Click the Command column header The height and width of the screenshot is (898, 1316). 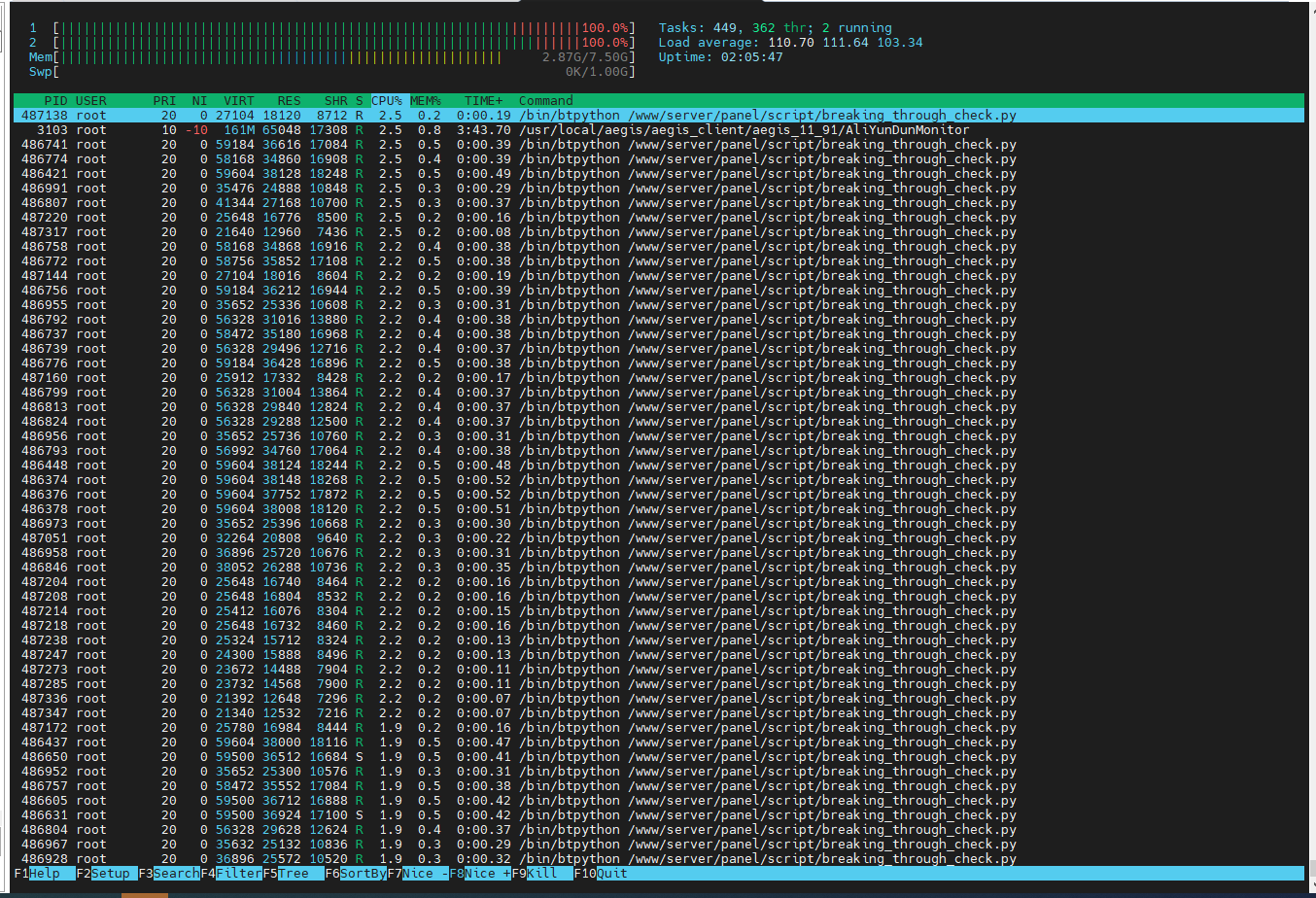545,100
